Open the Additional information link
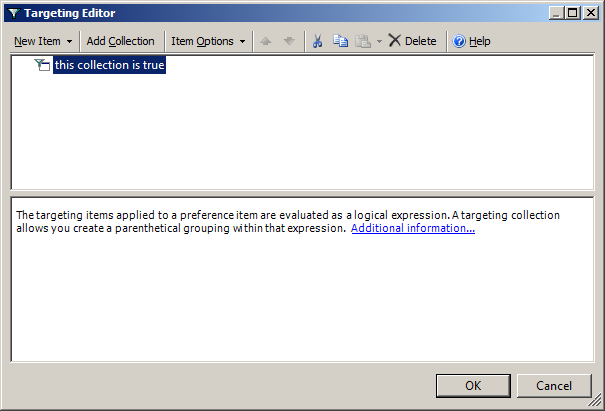 (412, 228)
